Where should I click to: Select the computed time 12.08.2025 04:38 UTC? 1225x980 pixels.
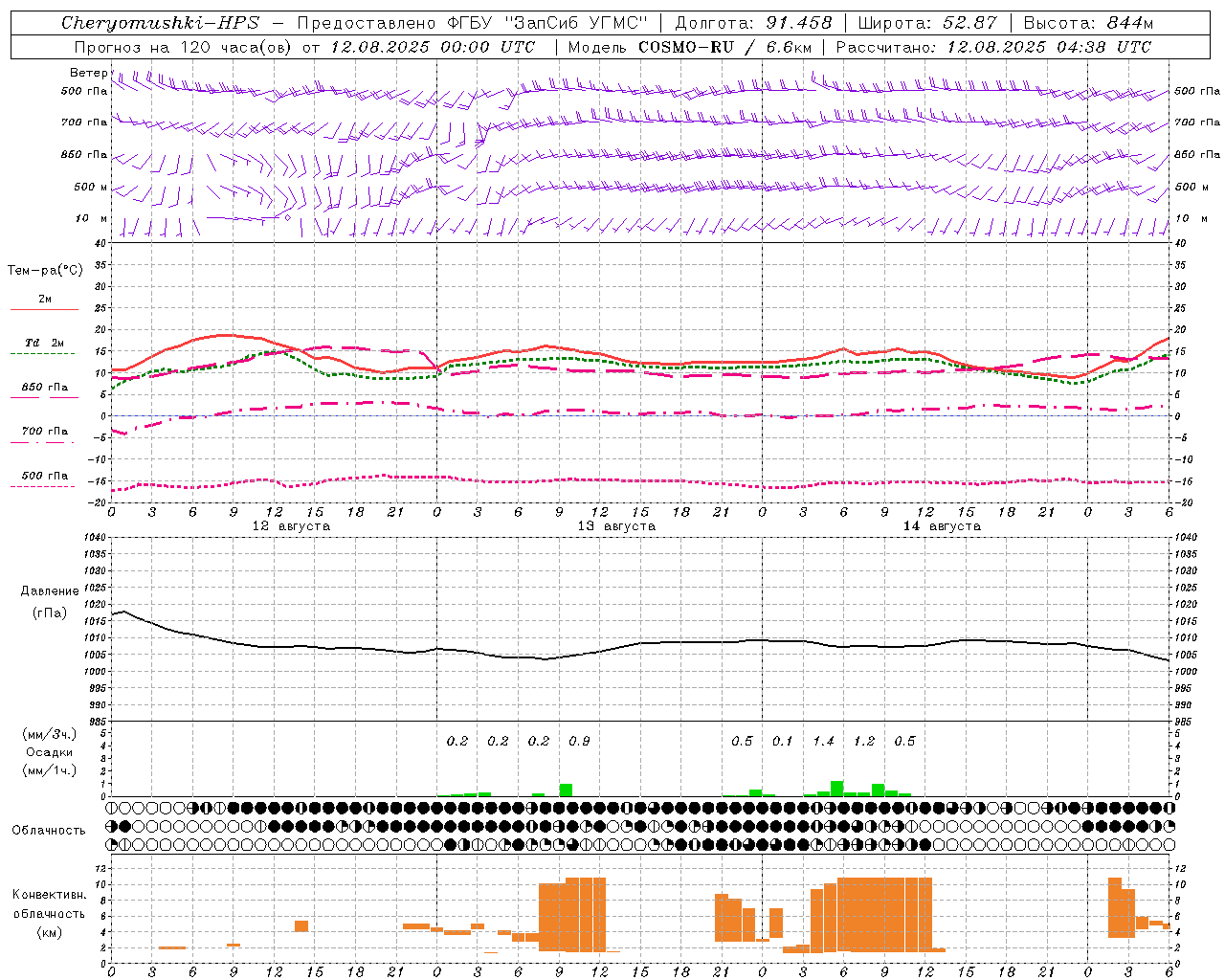pos(1049,47)
